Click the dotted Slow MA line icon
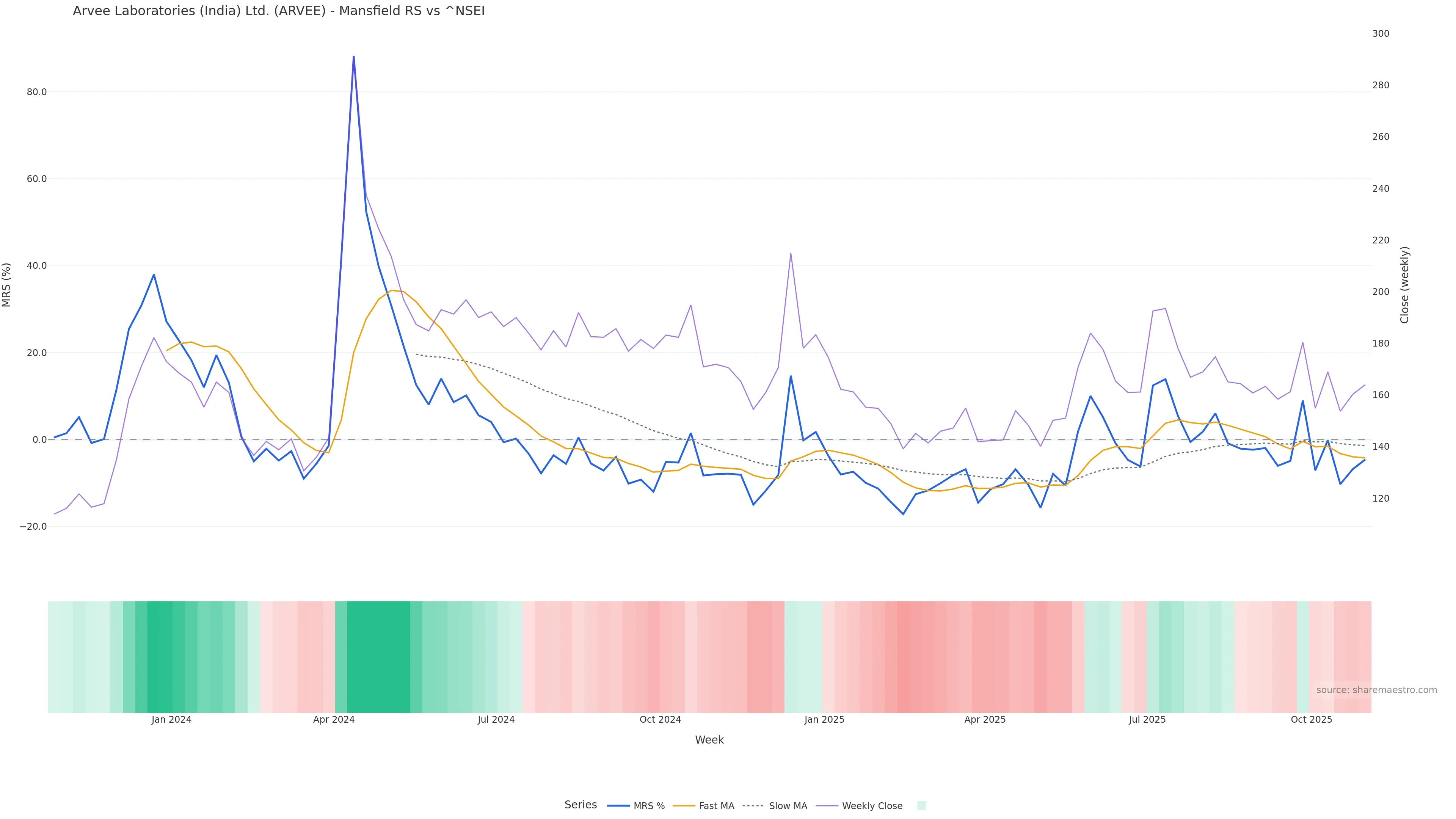This screenshot has width=1456, height=819. pyautogui.click(x=753, y=806)
